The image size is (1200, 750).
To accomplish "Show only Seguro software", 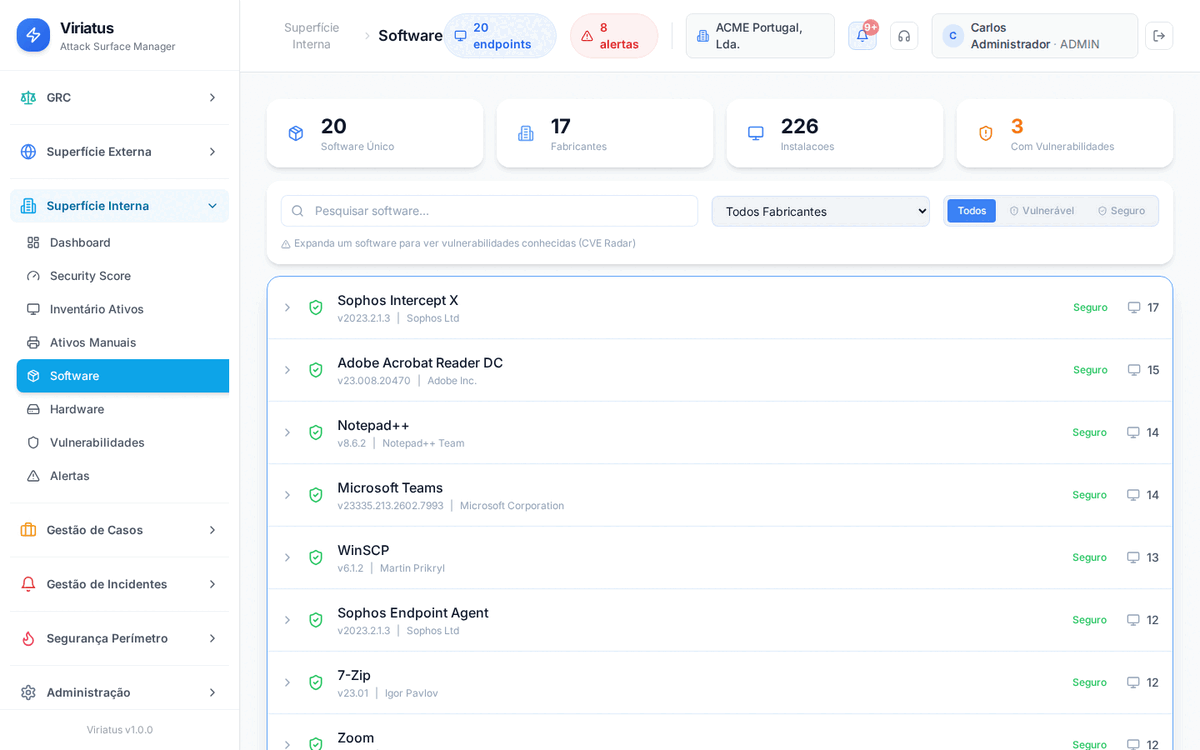I will coord(1121,211).
